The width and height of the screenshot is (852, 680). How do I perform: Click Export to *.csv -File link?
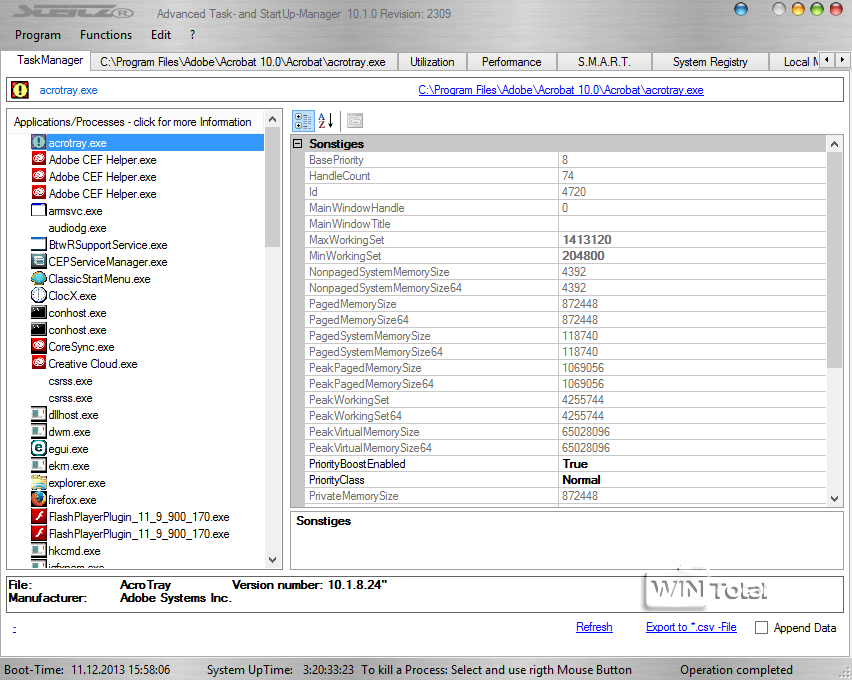tap(691, 627)
